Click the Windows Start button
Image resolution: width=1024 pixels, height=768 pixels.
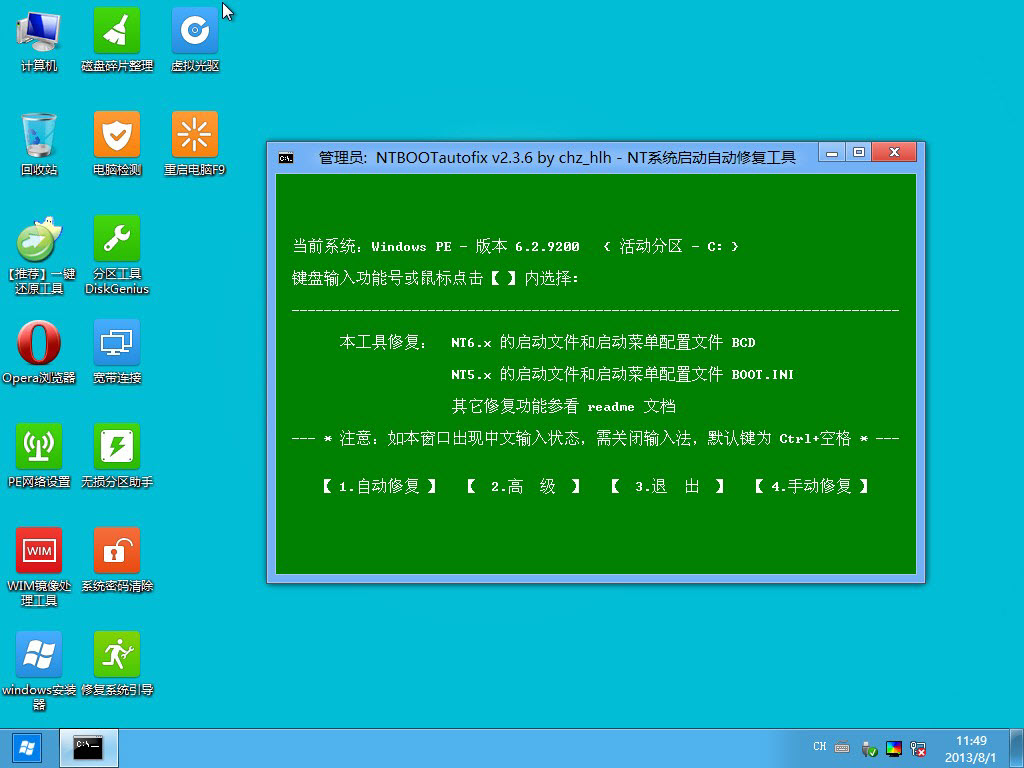pos(26,747)
